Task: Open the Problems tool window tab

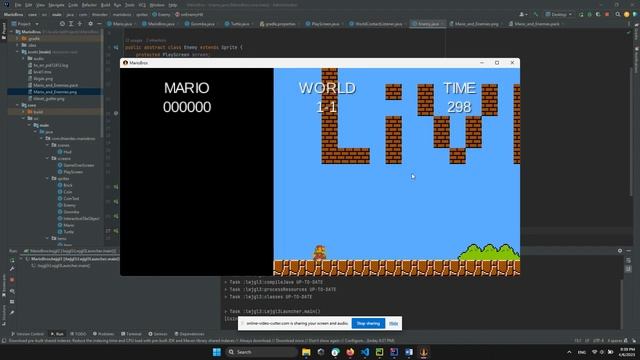Action: click(103, 334)
